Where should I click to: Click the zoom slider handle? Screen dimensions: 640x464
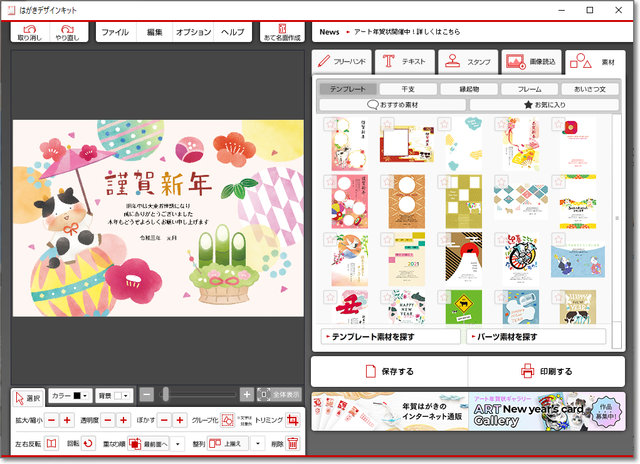[166, 395]
